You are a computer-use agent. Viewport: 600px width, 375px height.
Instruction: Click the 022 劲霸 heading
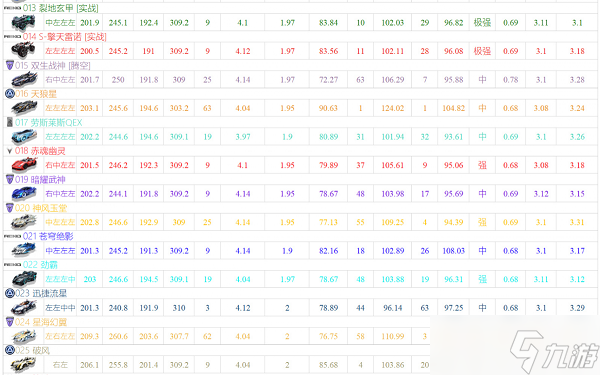tap(40, 265)
